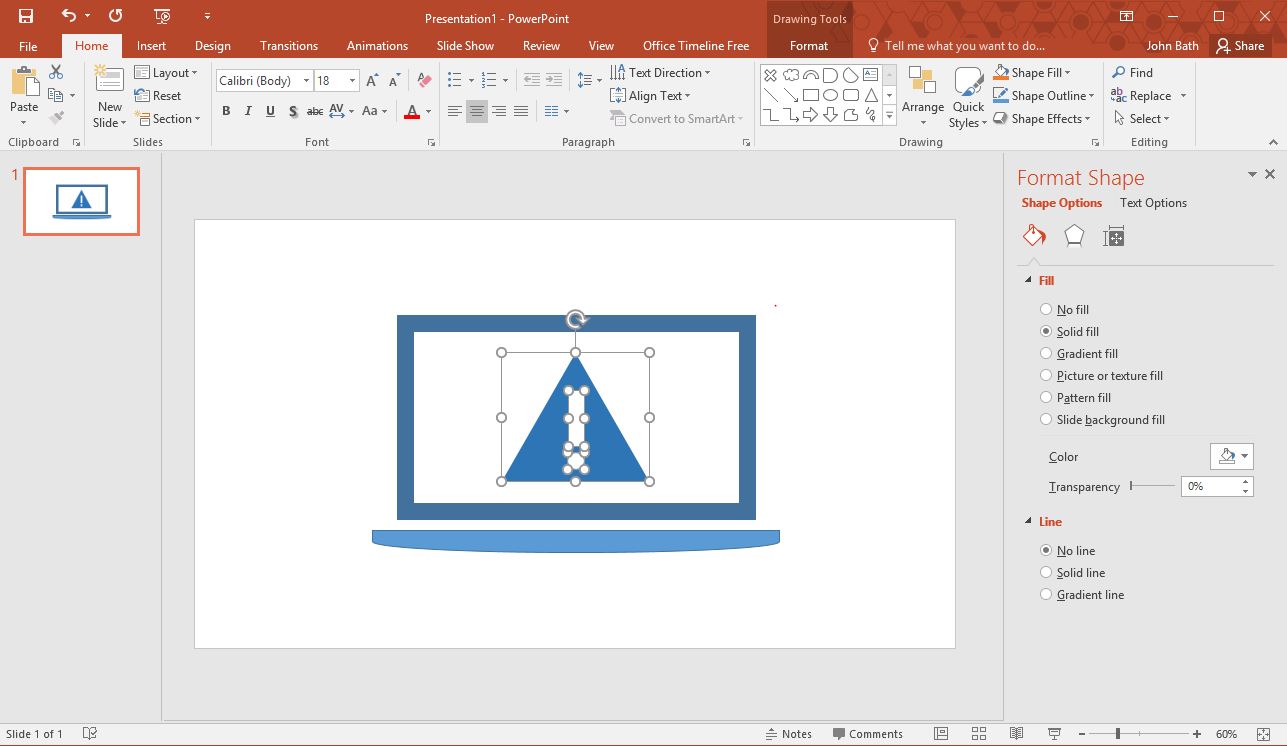This screenshot has height=746, width=1287.
Task: Open the font size dropdown
Action: tap(355, 80)
